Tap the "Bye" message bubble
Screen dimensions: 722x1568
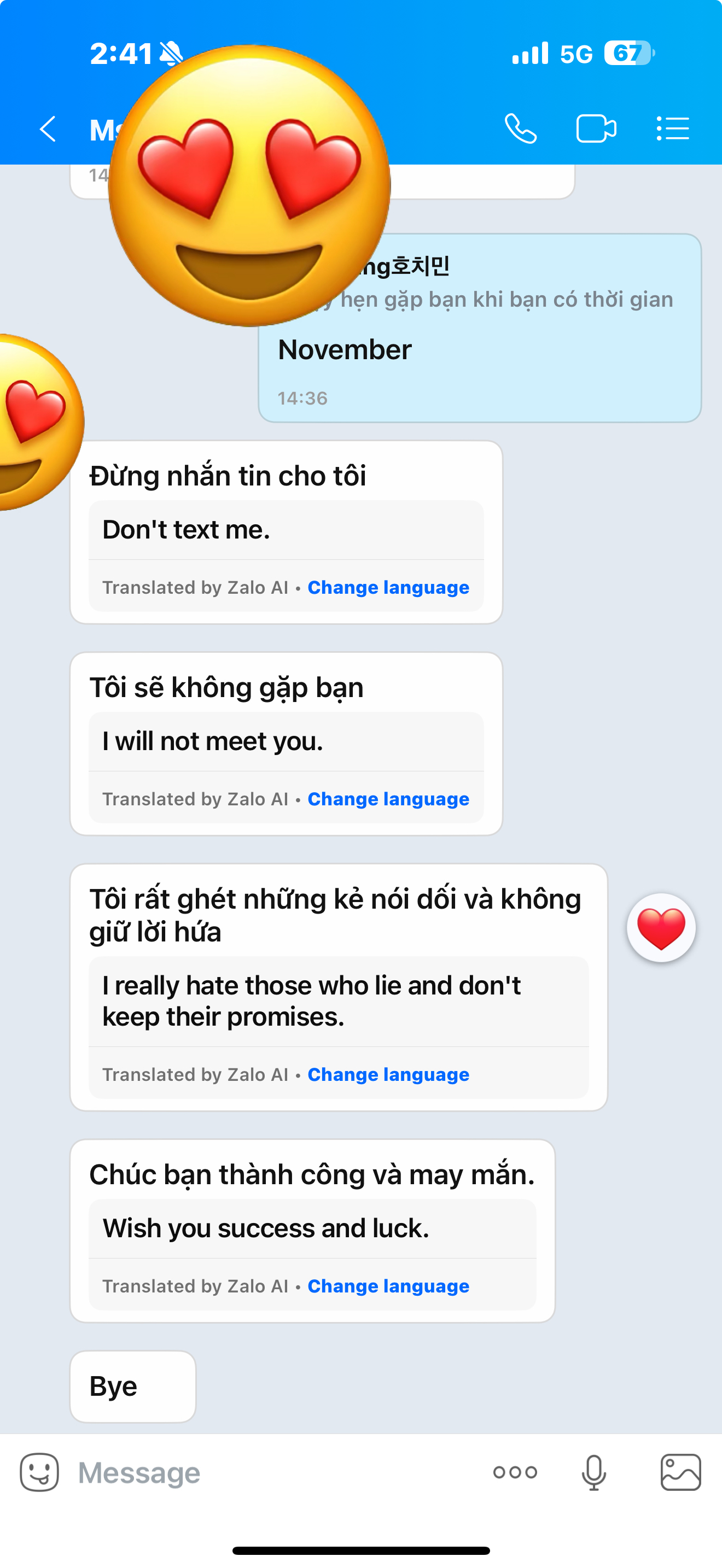[133, 1386]
